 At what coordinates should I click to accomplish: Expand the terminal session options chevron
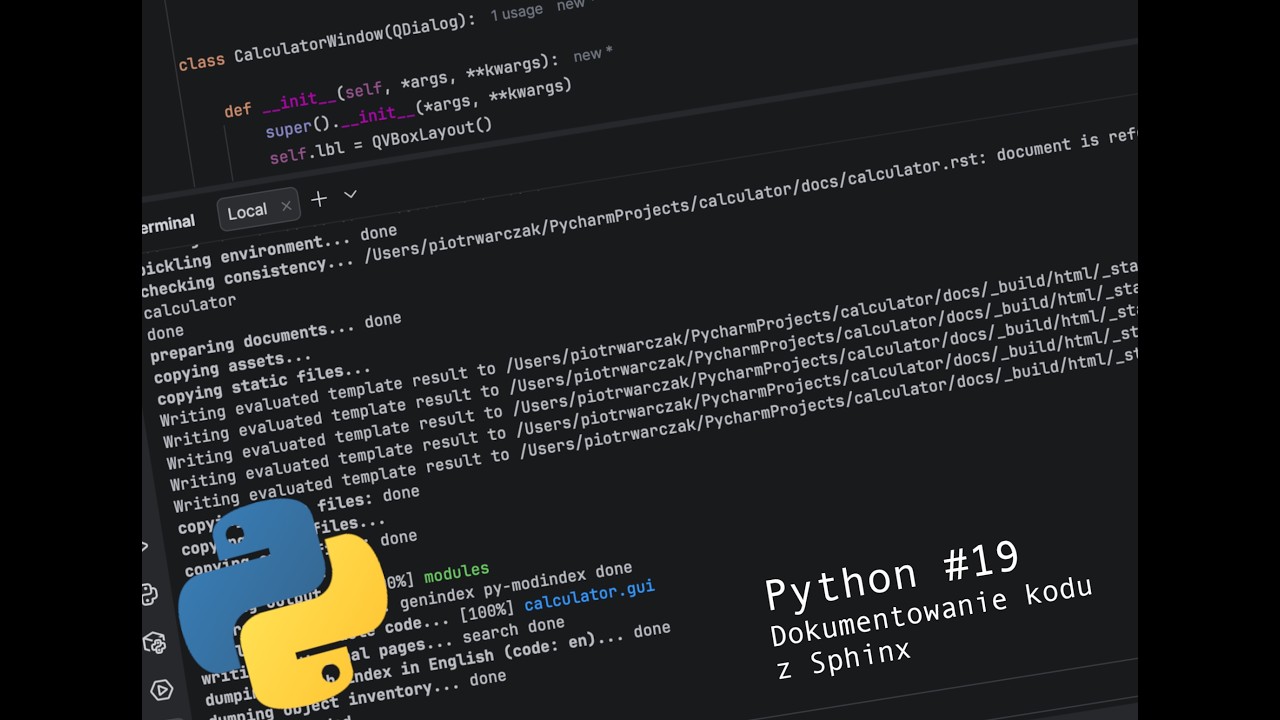(x=350, y=194)
